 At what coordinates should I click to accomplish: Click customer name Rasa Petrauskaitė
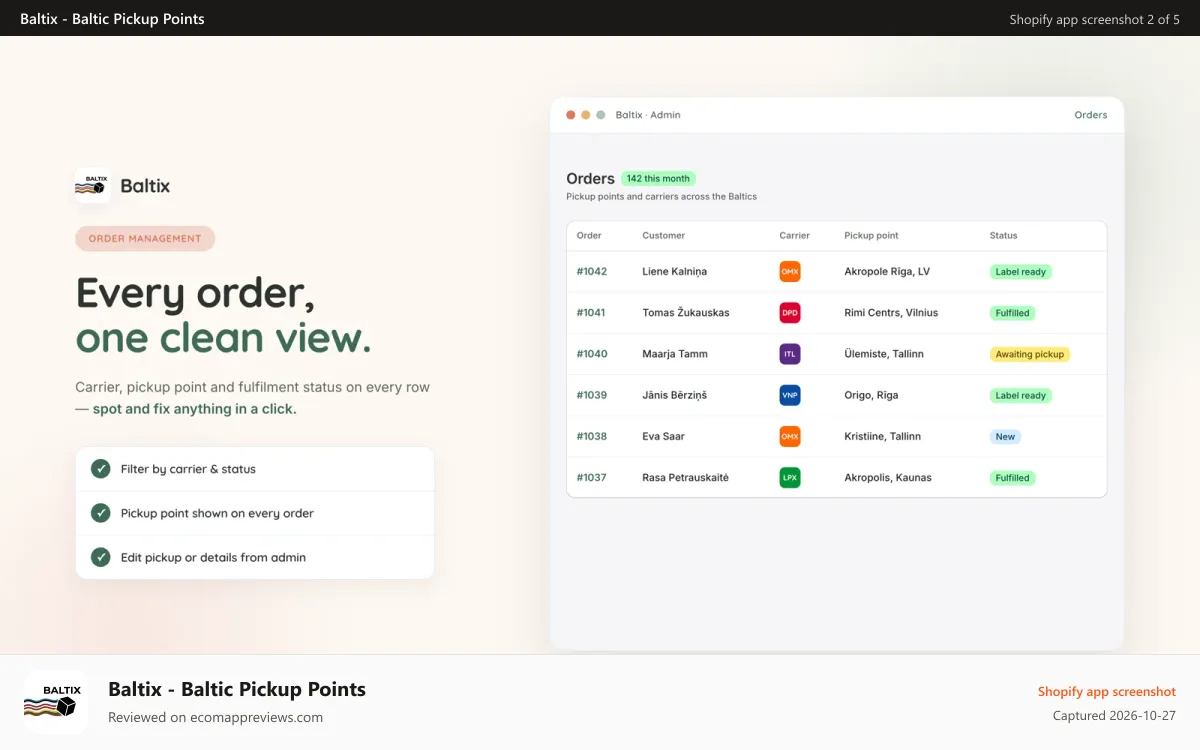click(686, 478)
